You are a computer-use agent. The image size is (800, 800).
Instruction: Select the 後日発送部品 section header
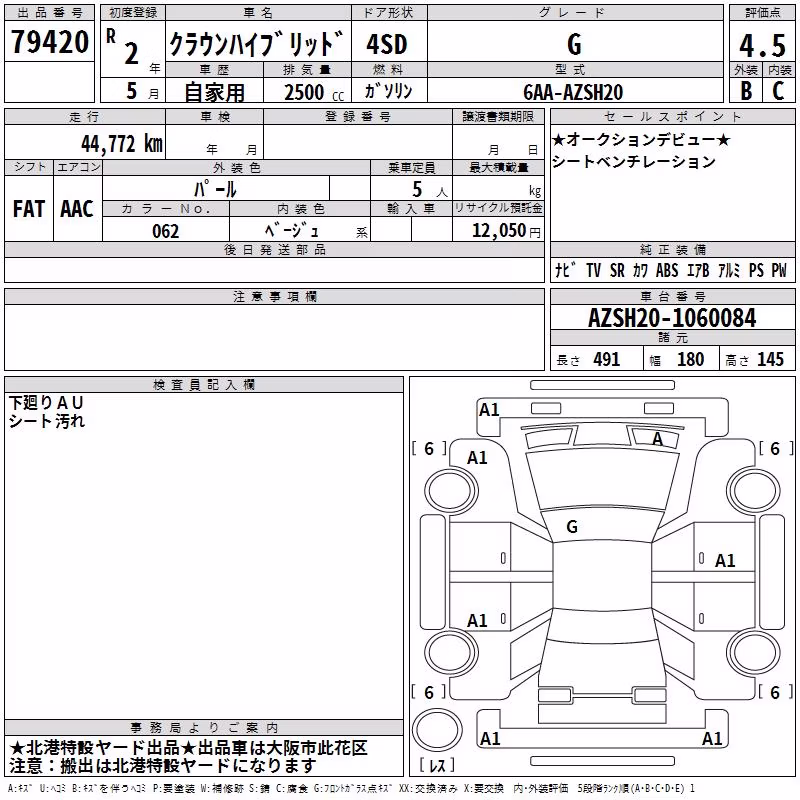click(x=274, y=249)
